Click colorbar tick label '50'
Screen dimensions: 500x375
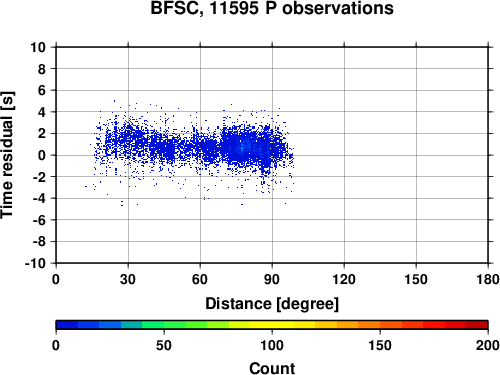(x=164, y=345)
